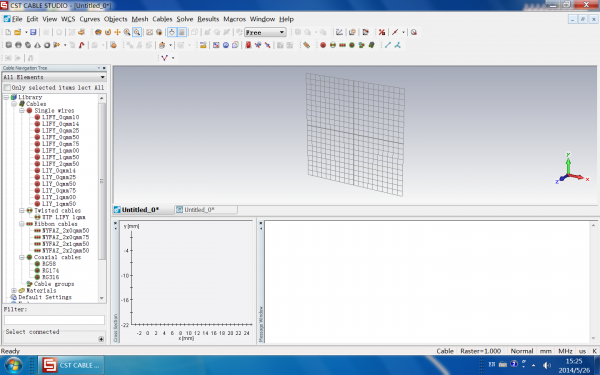Click the ribbon cable toolbar icon
The height and width of the screenshot is (375, 600).
tap(342, 45)
